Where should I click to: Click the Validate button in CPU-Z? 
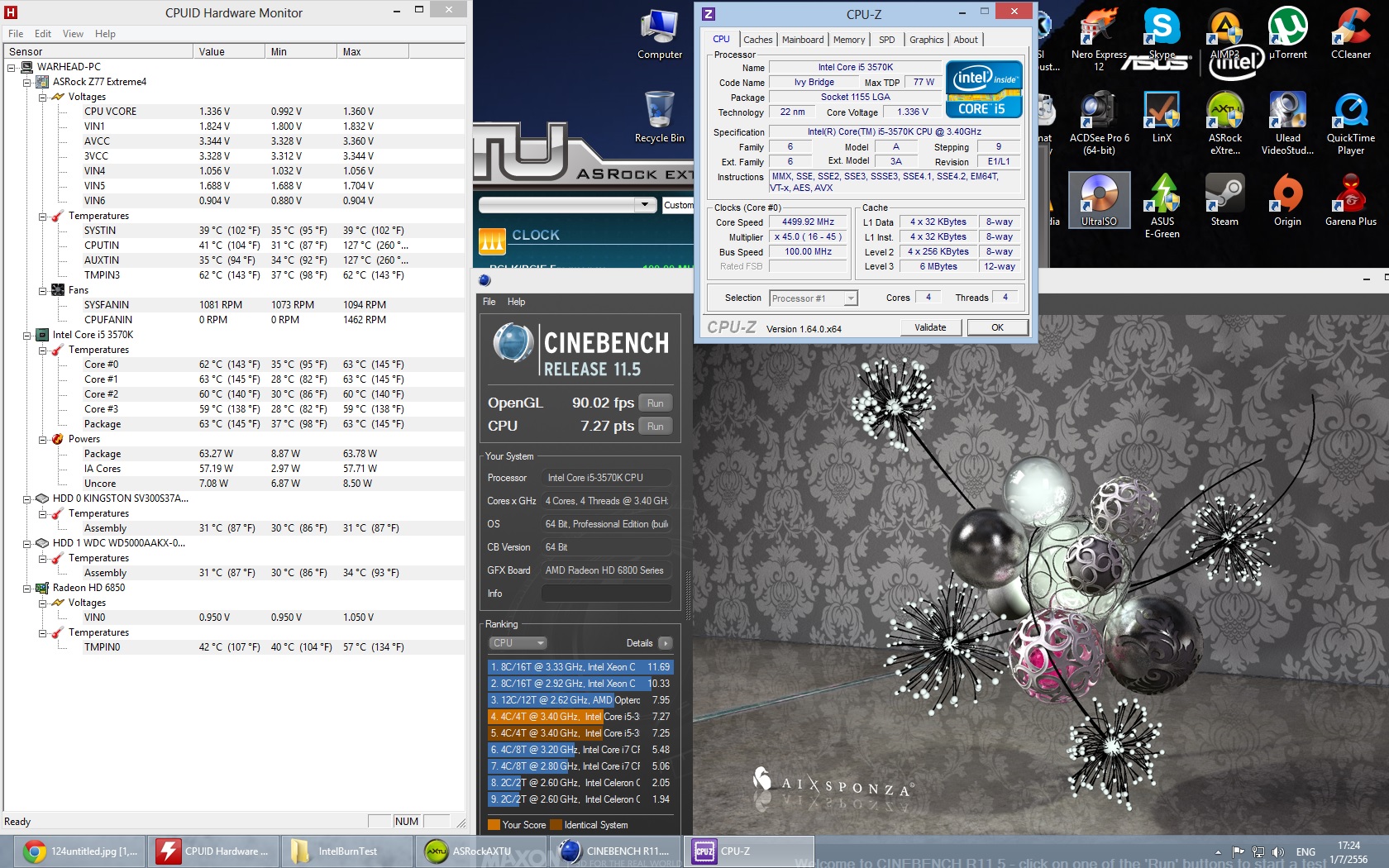point(930,327)
